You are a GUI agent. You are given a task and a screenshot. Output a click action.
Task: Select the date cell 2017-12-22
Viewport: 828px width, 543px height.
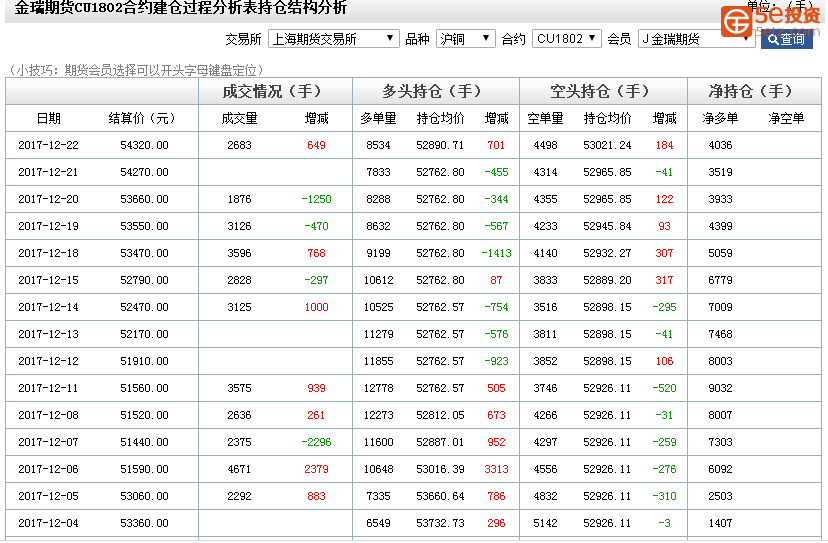click(48, 145)
